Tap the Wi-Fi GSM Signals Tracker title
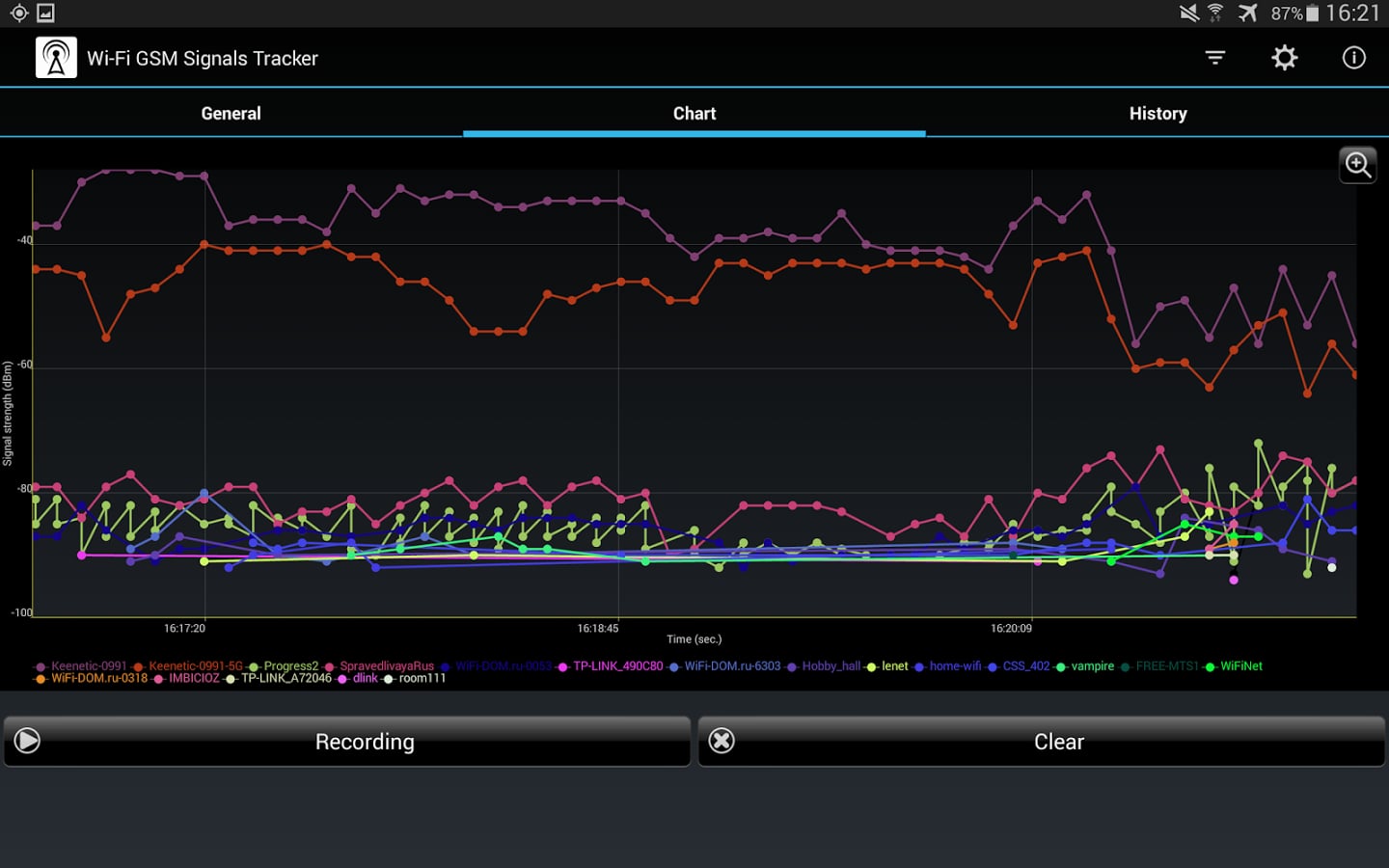The image size is (1389, 868). tap(203, 58)
